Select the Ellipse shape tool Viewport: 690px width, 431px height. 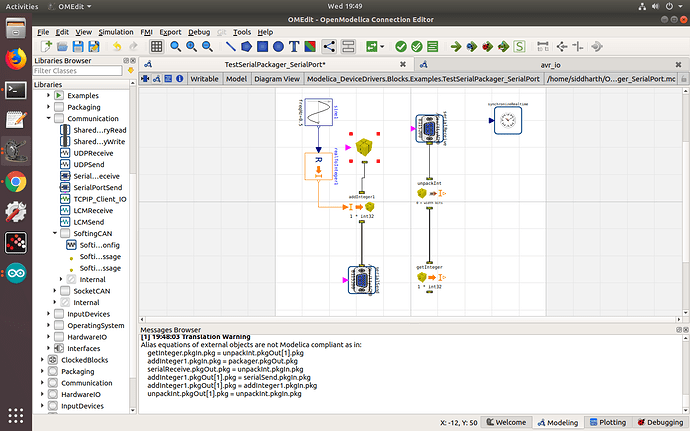(278, 46)
